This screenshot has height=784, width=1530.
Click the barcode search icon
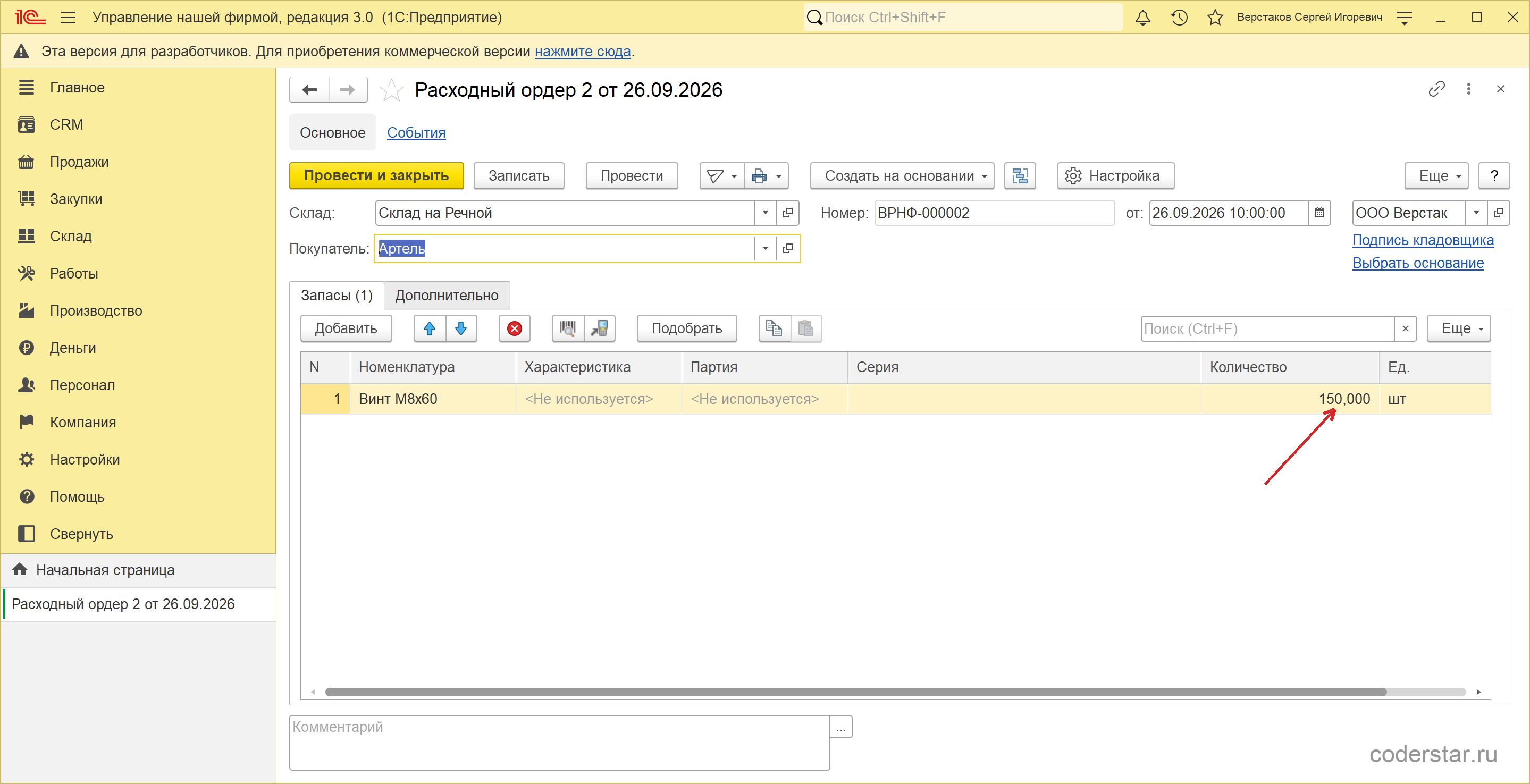click(568, 328)
